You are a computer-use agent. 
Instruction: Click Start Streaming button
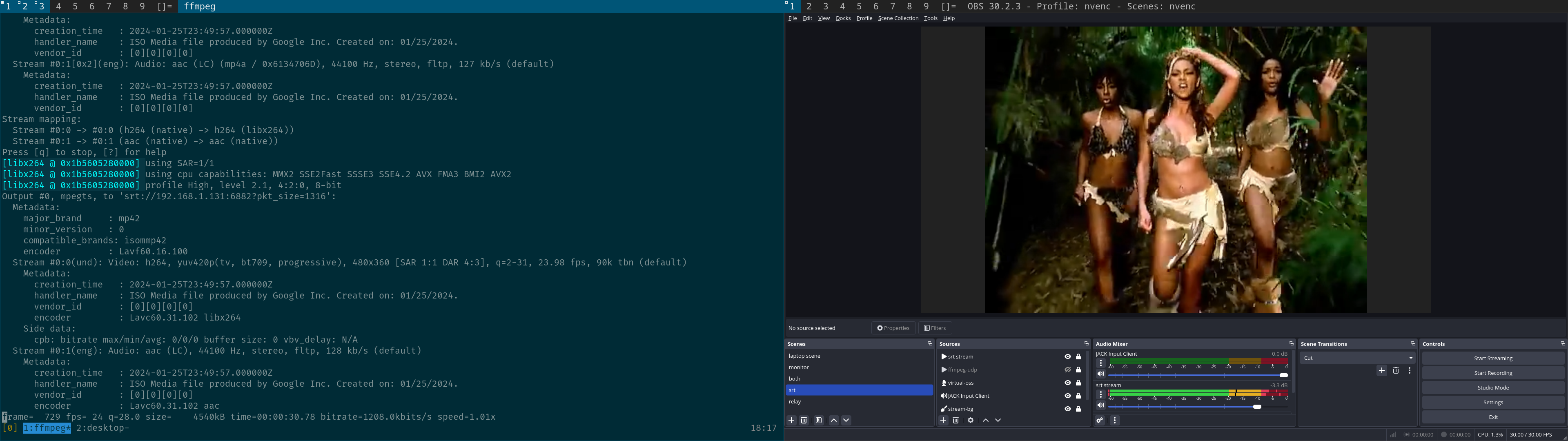1492,358
